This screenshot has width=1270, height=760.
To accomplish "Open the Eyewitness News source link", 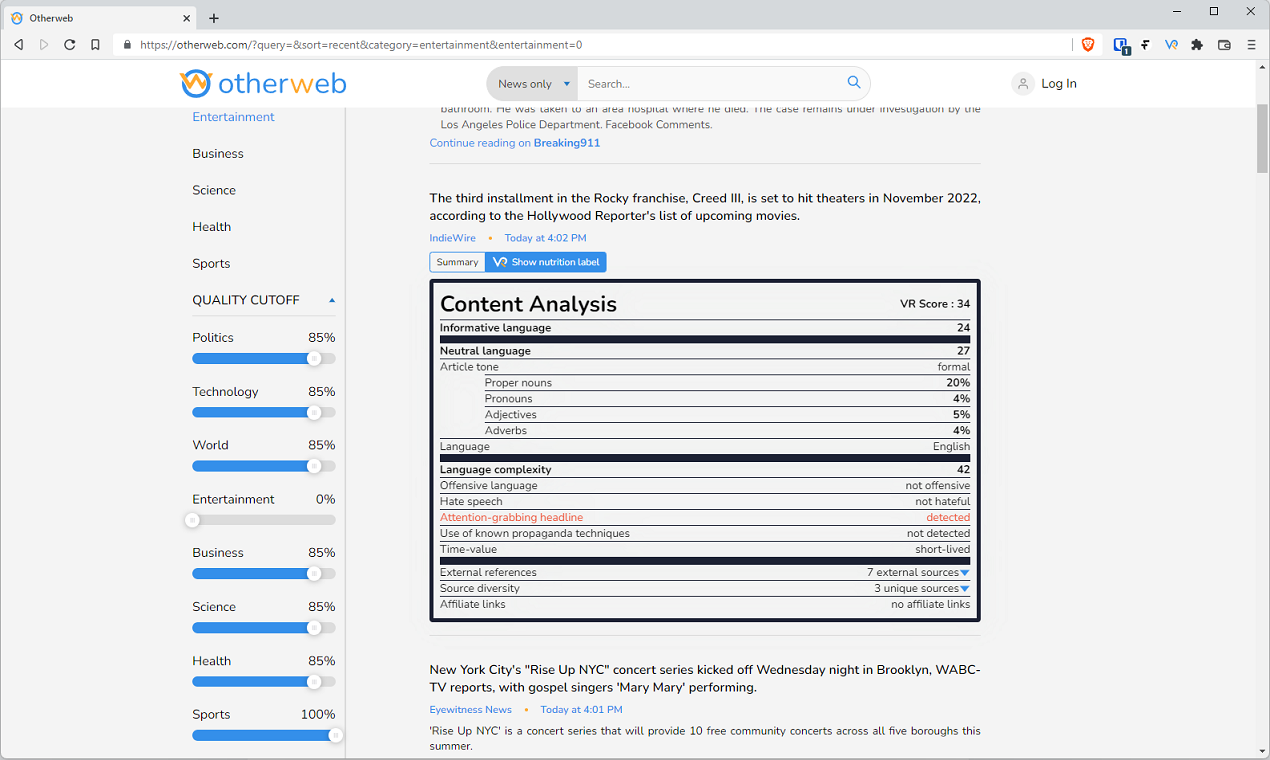I will click(x=471, y=710).
